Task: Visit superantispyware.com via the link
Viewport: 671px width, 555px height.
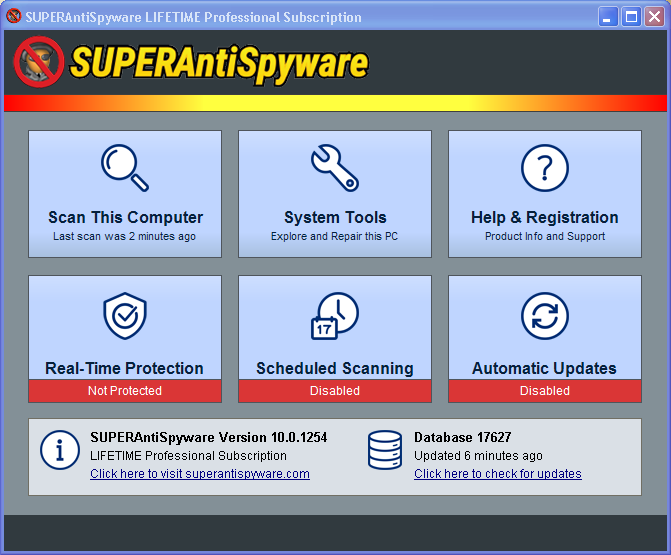Action: pos(200,474)
